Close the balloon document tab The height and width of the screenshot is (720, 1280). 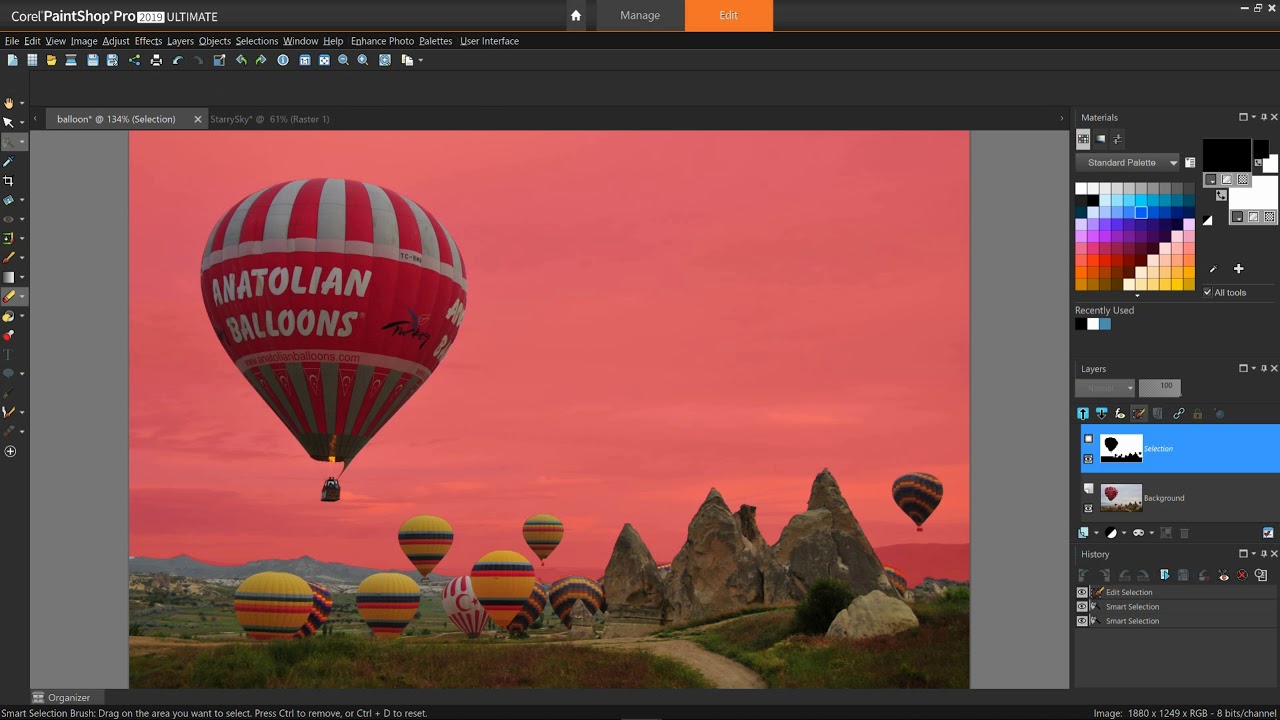197,119
